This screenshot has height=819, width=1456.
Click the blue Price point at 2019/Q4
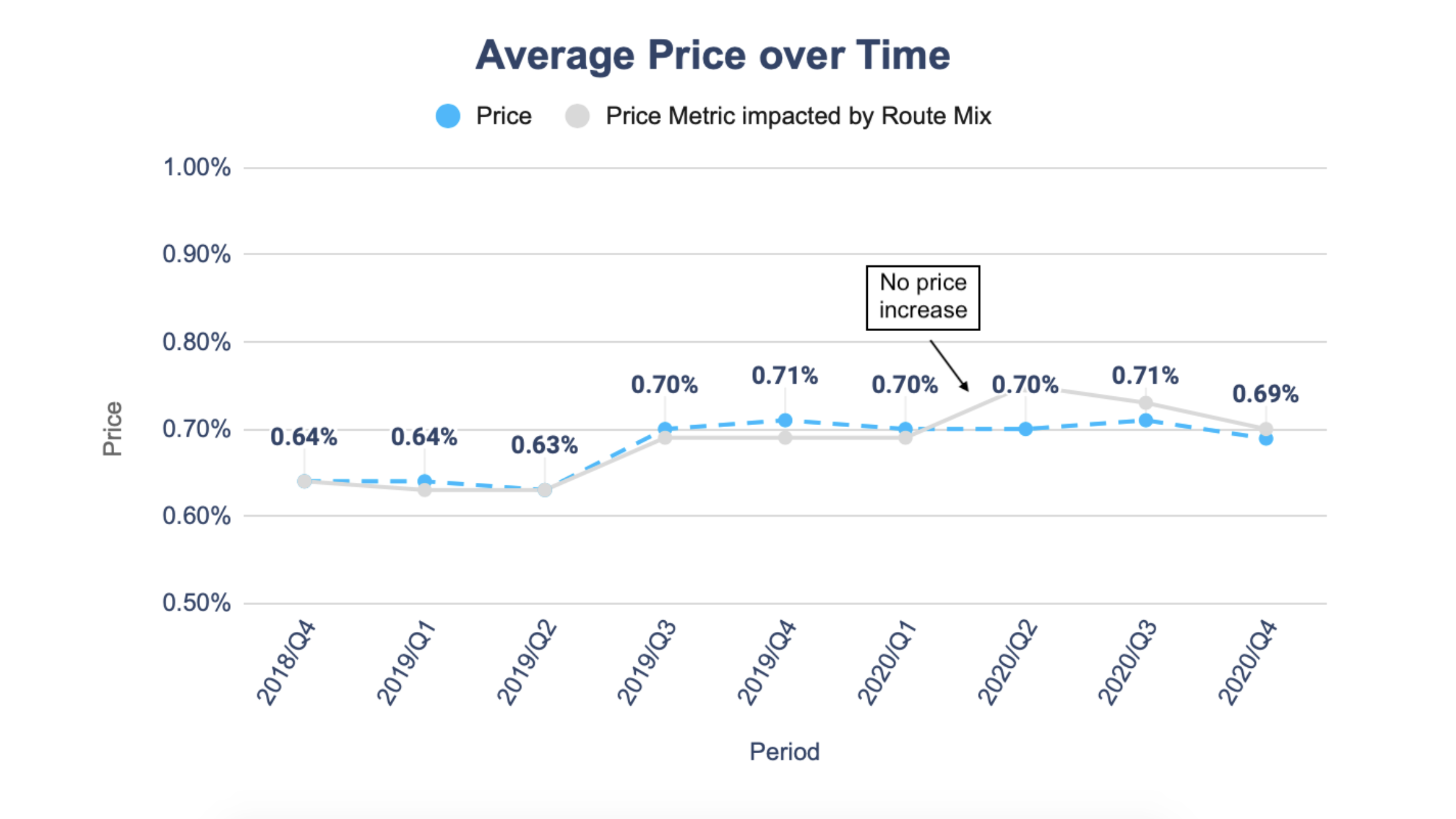pos(785,420)
